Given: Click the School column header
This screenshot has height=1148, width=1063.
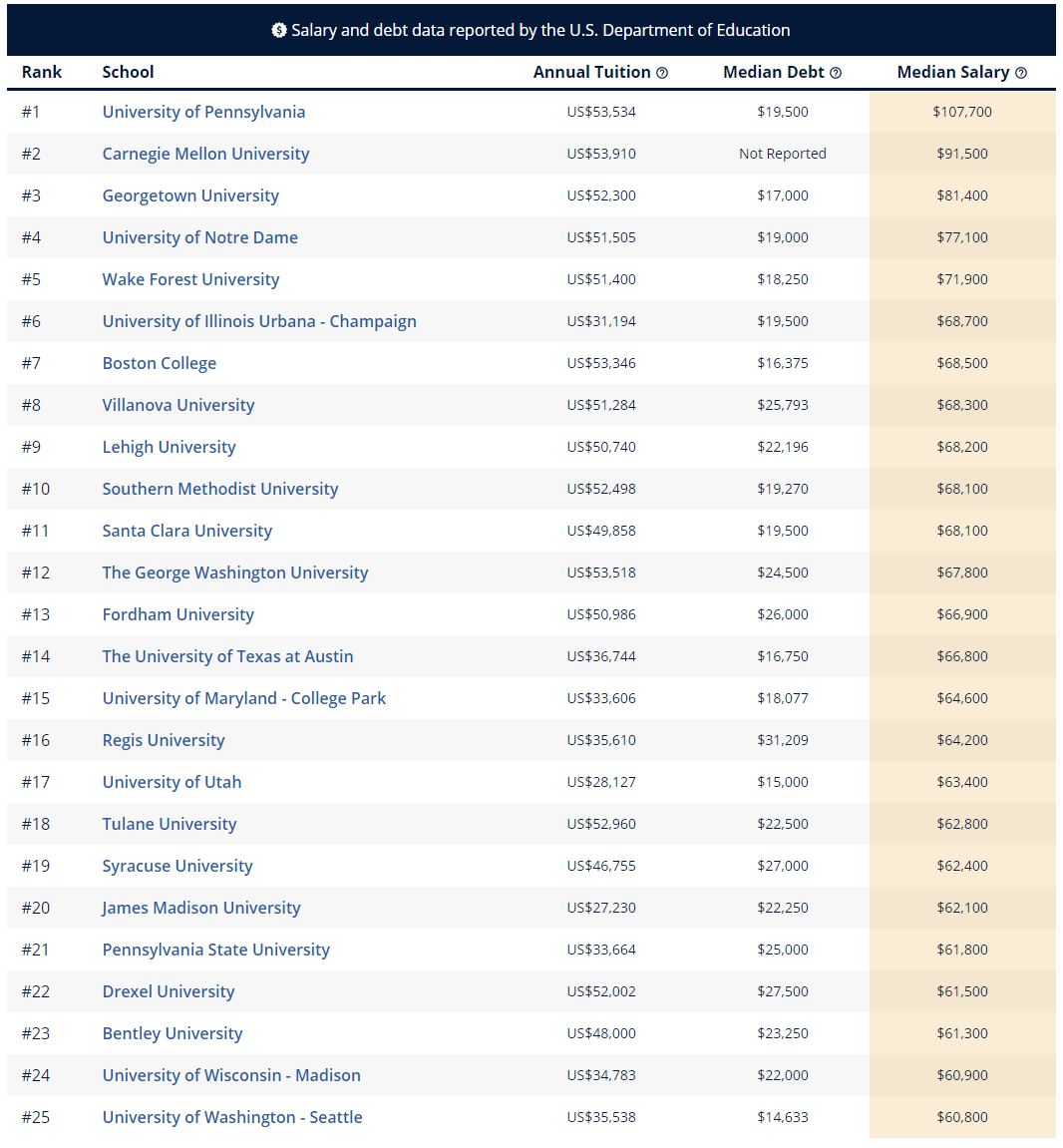Looking at the screenshot, I should [128, 72].
